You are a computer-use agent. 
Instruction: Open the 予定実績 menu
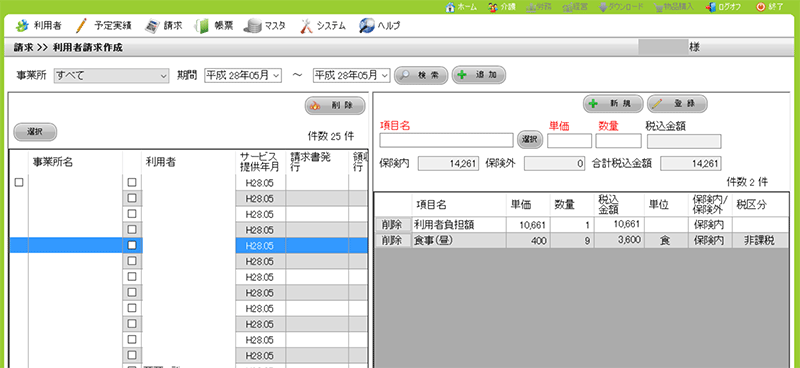[x=103, y=26]
